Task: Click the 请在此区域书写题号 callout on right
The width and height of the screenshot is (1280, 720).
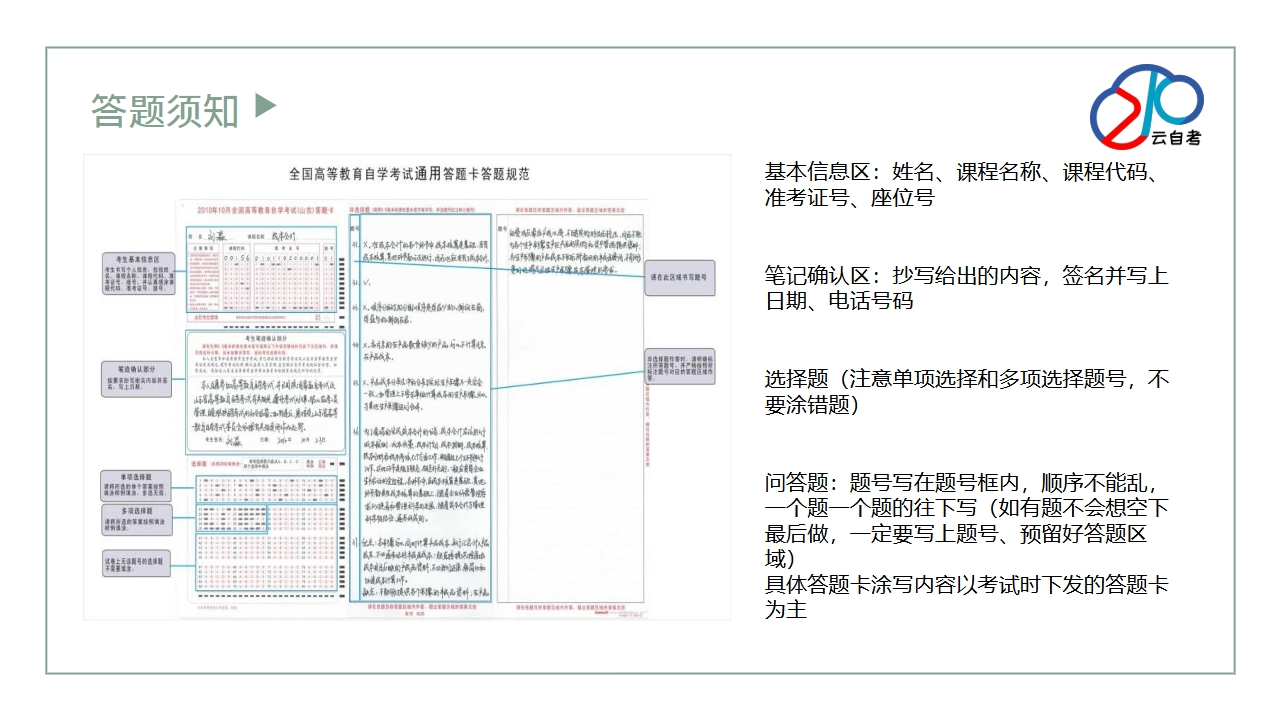Action: [x=680, y=276]
